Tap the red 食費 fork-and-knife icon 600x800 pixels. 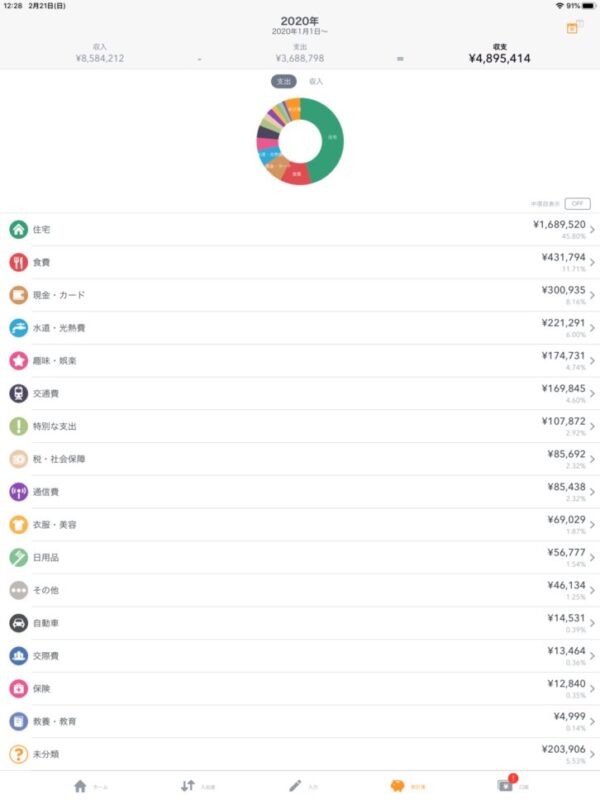tap(19, 262)
